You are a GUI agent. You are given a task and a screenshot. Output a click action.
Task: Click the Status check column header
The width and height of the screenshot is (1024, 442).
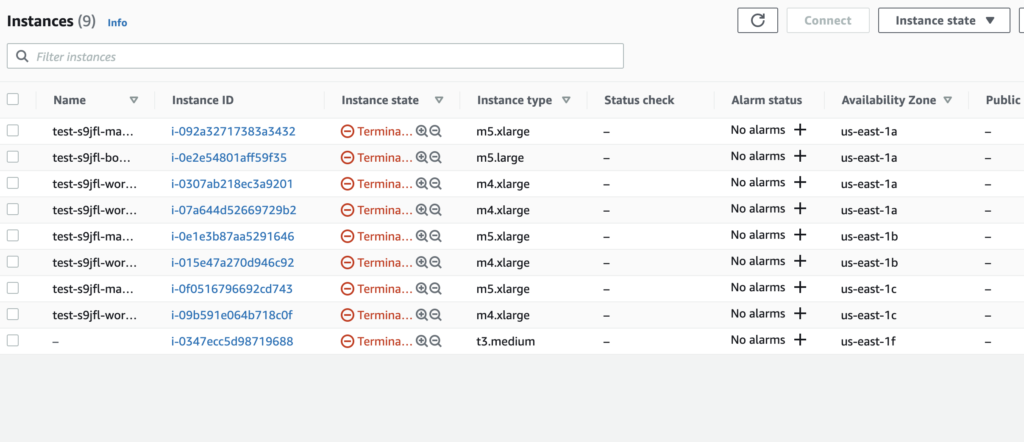tap(639, 100)
